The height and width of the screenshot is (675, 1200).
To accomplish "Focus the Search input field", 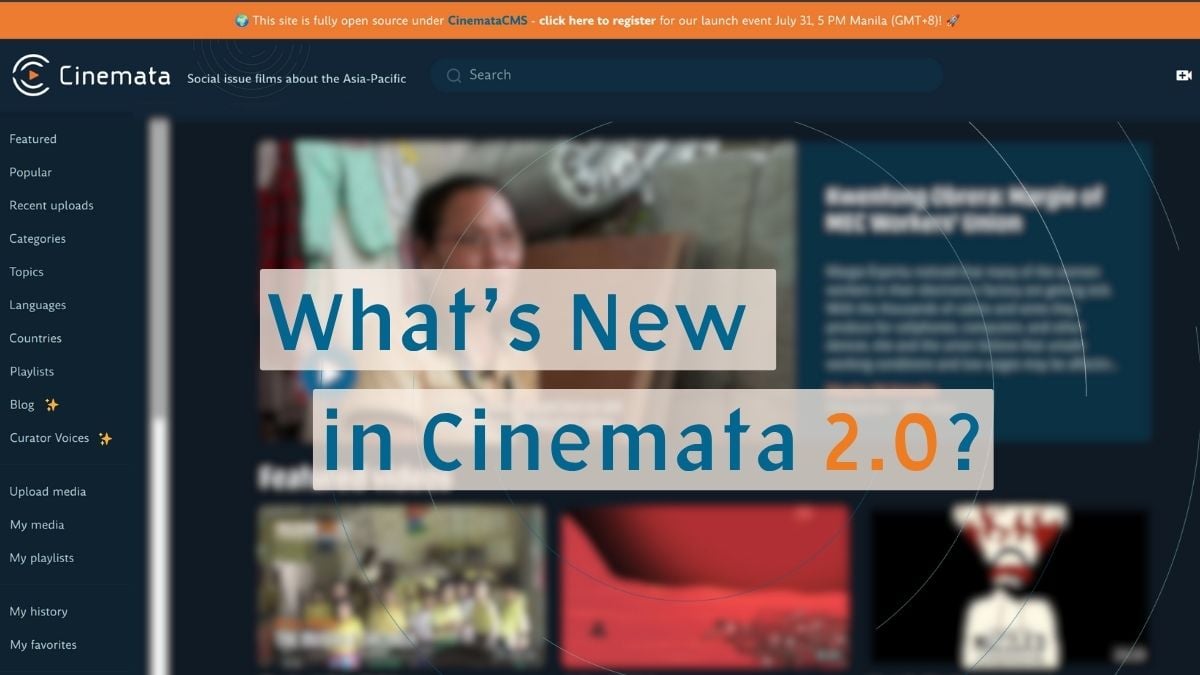I will [x=687, y=75].
